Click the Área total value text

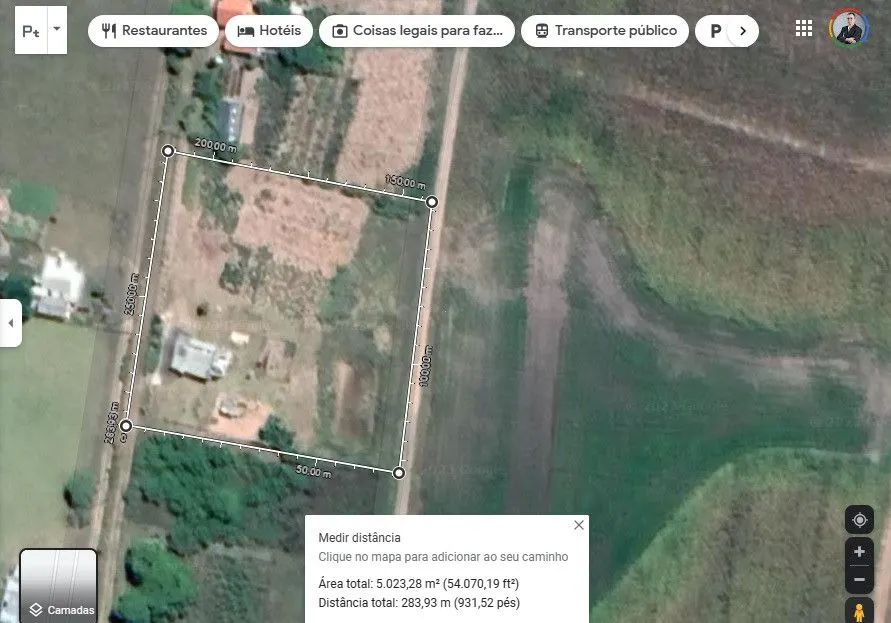click(x=419, y=584)
